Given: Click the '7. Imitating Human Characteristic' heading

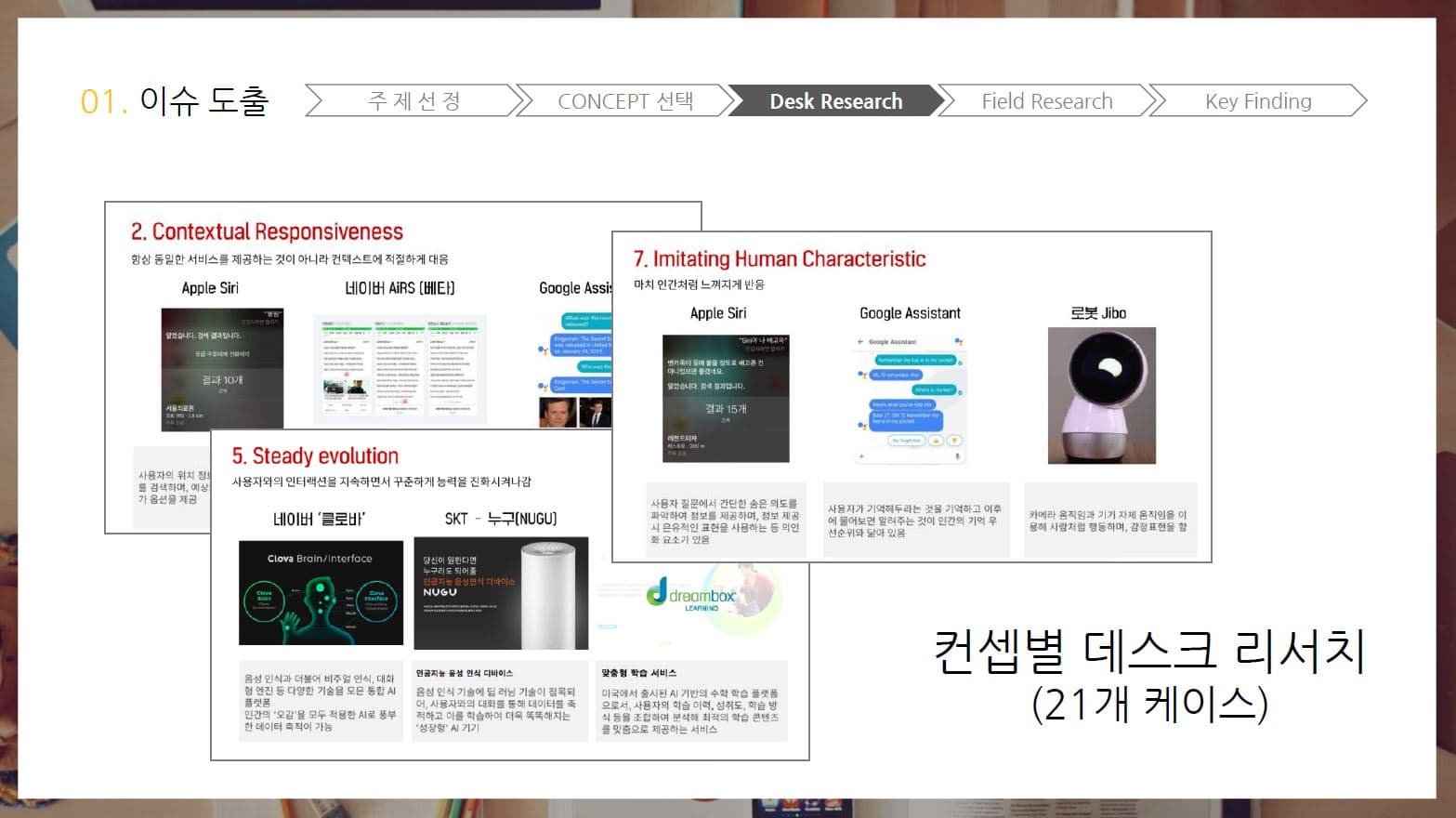Looking at the screenshot, I should pyautogui.click(x=780, y=258).
